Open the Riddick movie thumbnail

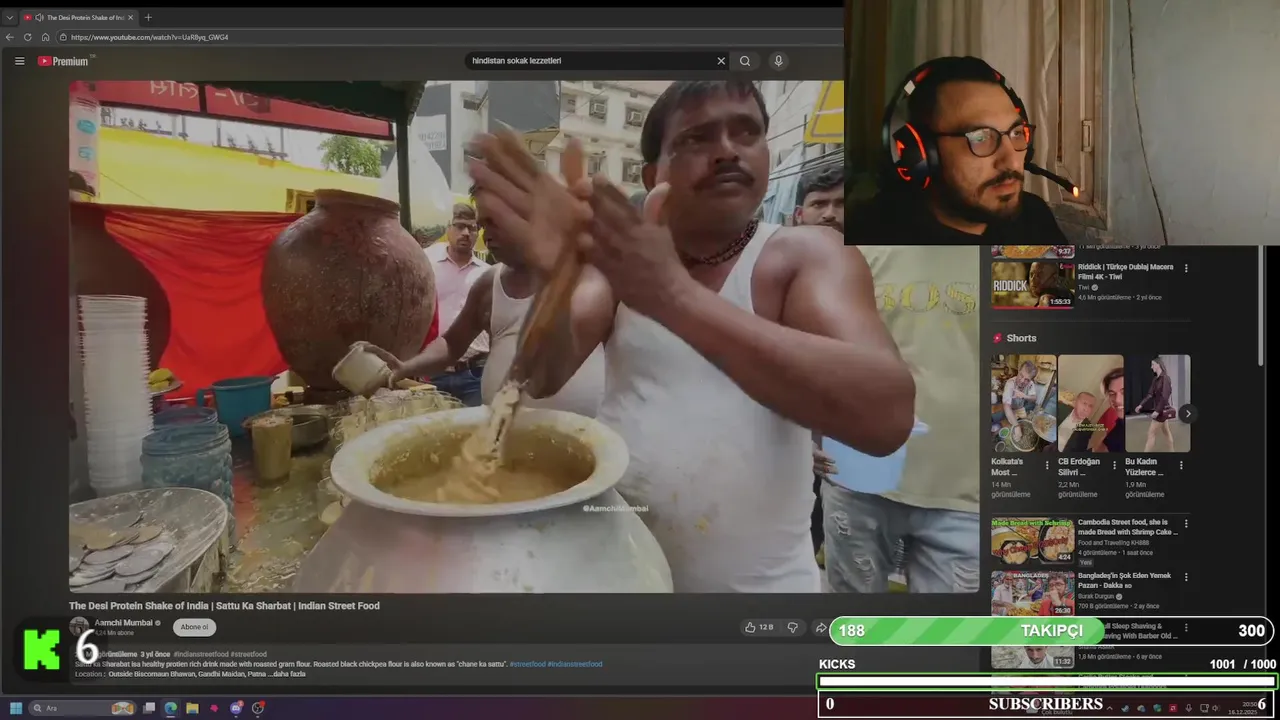(x=1032, y=284)
